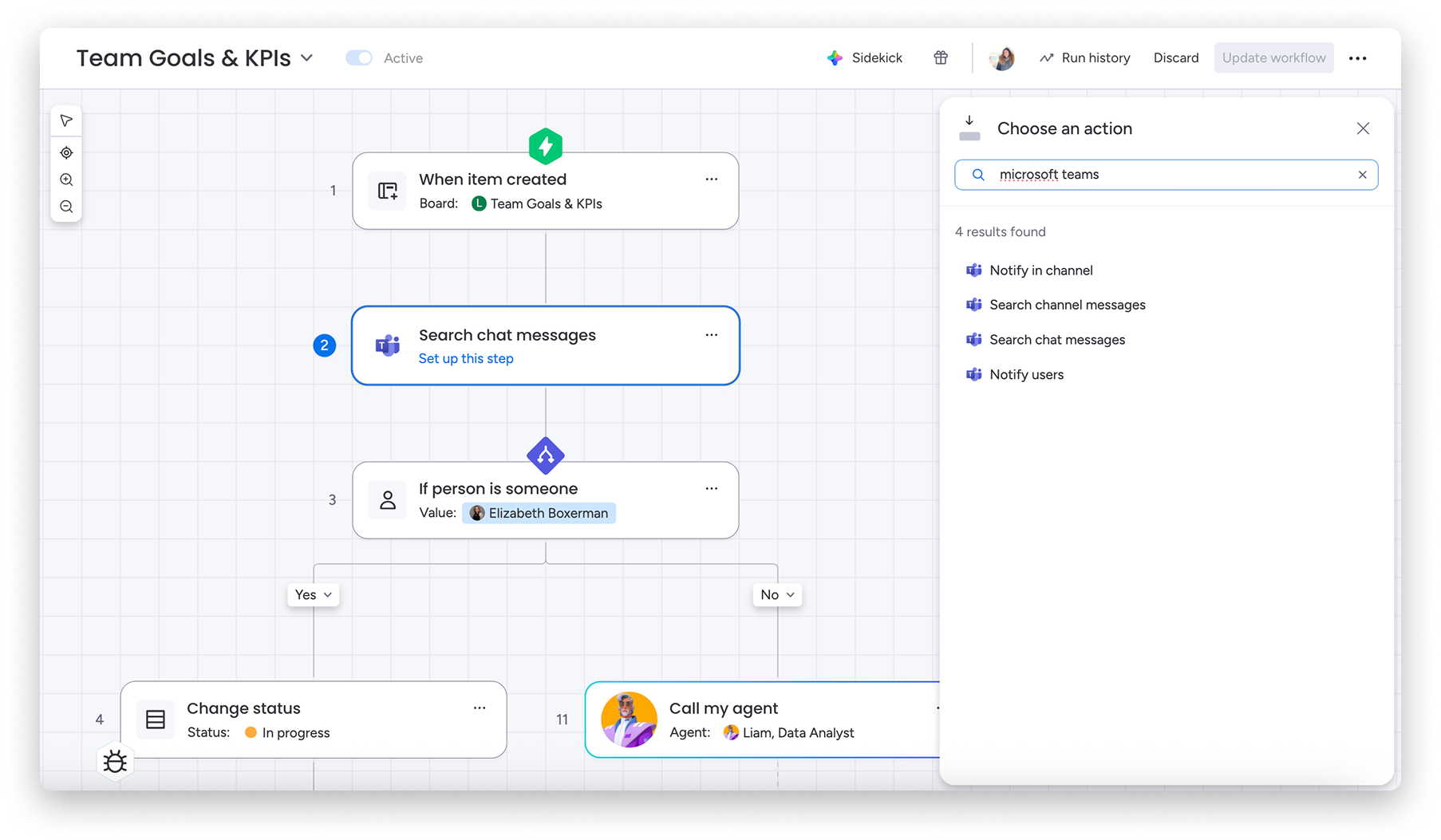Image resolution: width=1441 pixels, height=840 pixels.
Task: Zoom out of the workflow canvas
Action: [x=66, y=207]
